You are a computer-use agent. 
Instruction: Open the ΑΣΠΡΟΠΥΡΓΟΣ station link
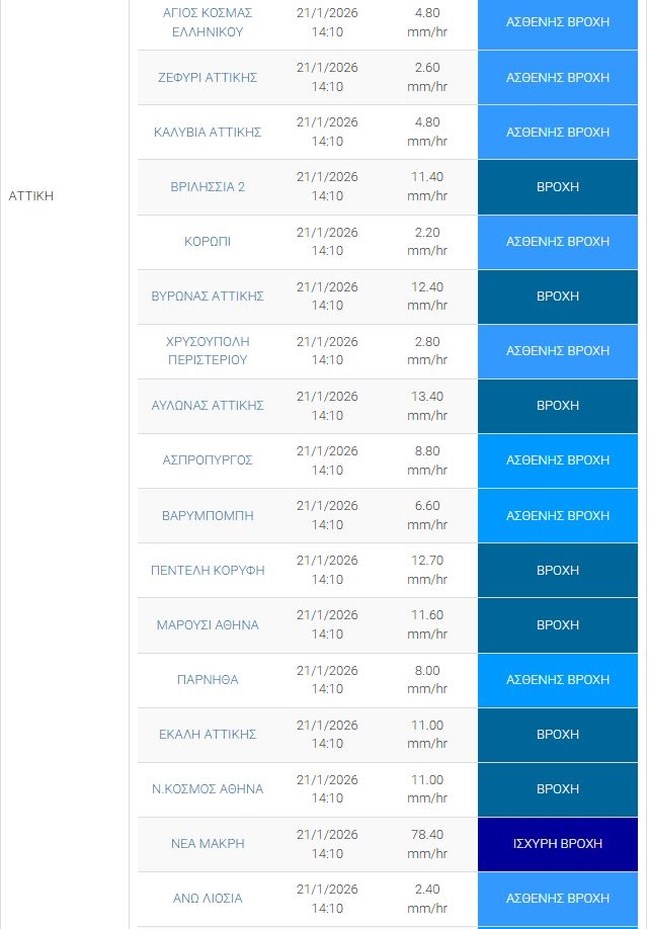coord(207,460)
